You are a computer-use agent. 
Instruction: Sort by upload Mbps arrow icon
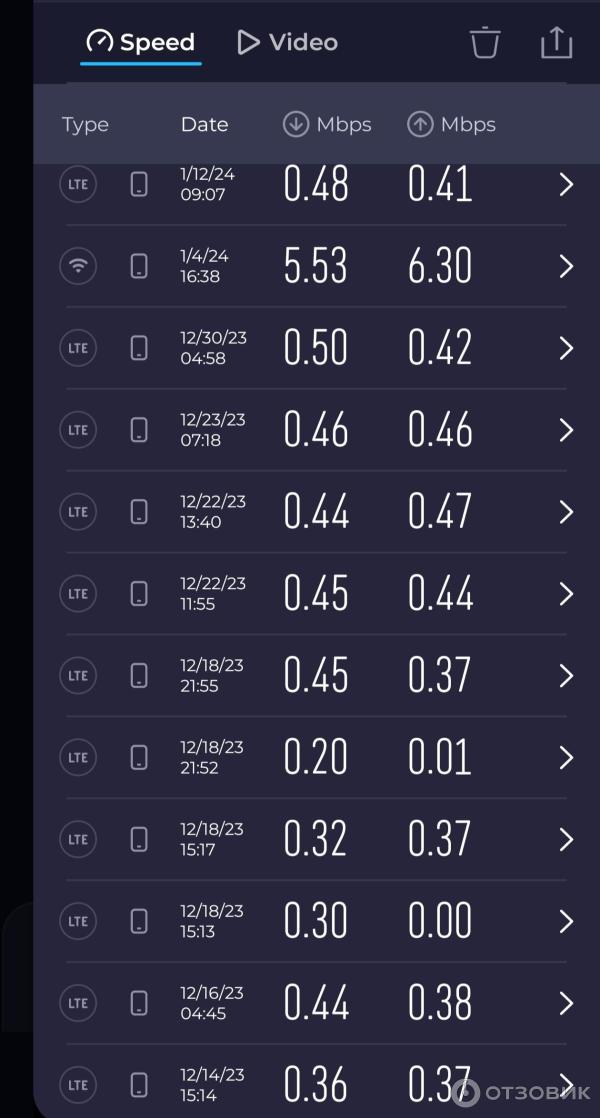[x=420, y=124]
